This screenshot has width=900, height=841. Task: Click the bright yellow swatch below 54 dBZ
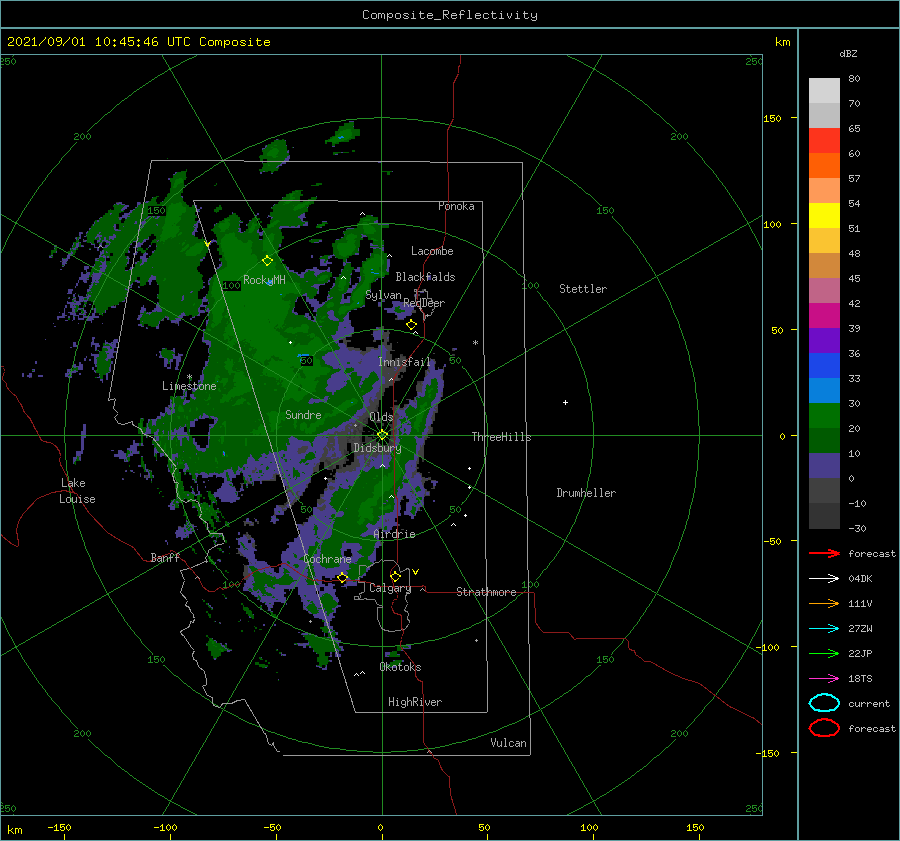(x=824, y=216)
